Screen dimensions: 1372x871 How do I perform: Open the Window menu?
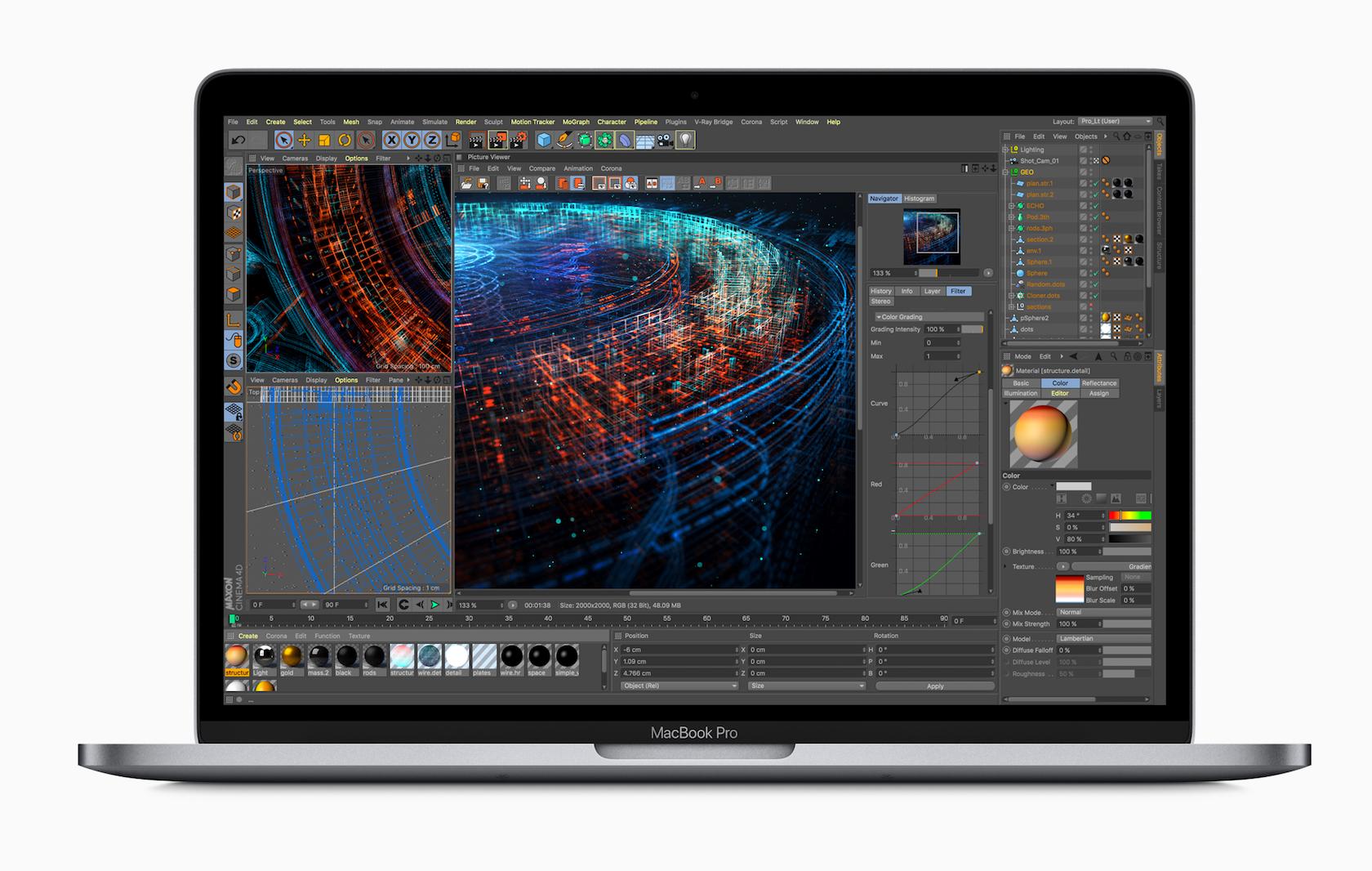point(807,122)
